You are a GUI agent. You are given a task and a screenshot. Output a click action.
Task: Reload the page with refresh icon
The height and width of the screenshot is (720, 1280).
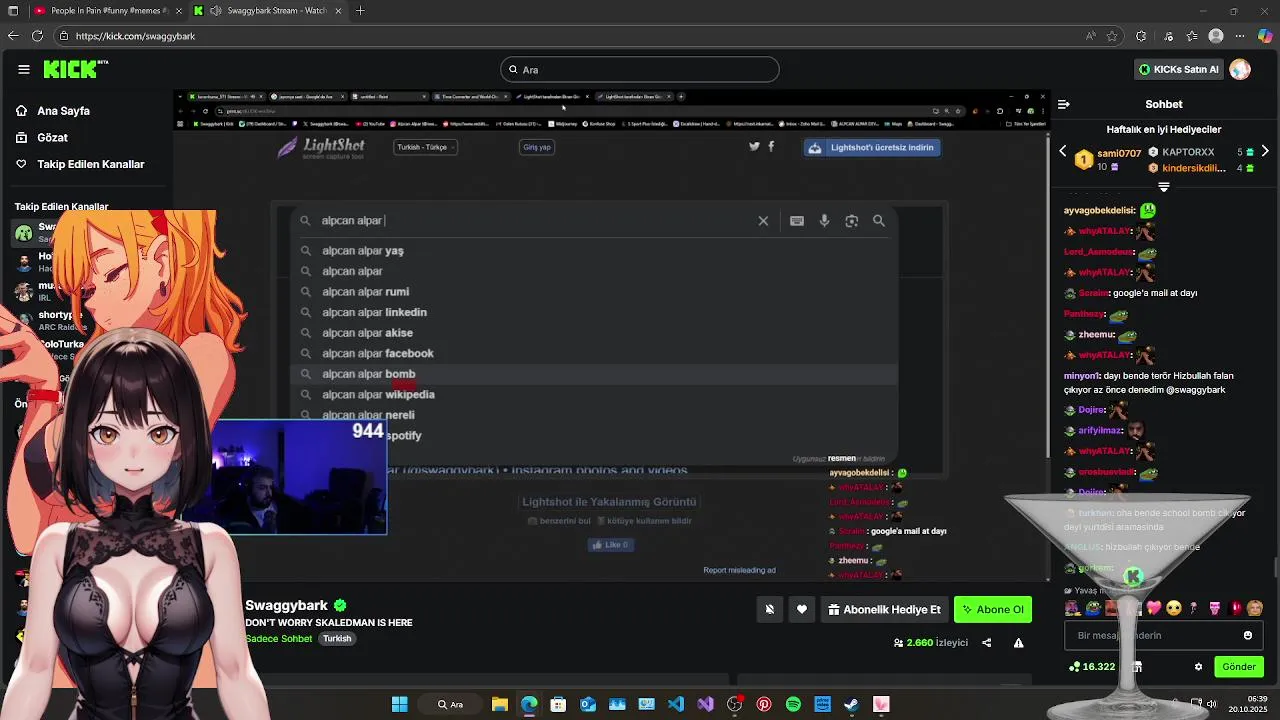[x=37, y=36]
